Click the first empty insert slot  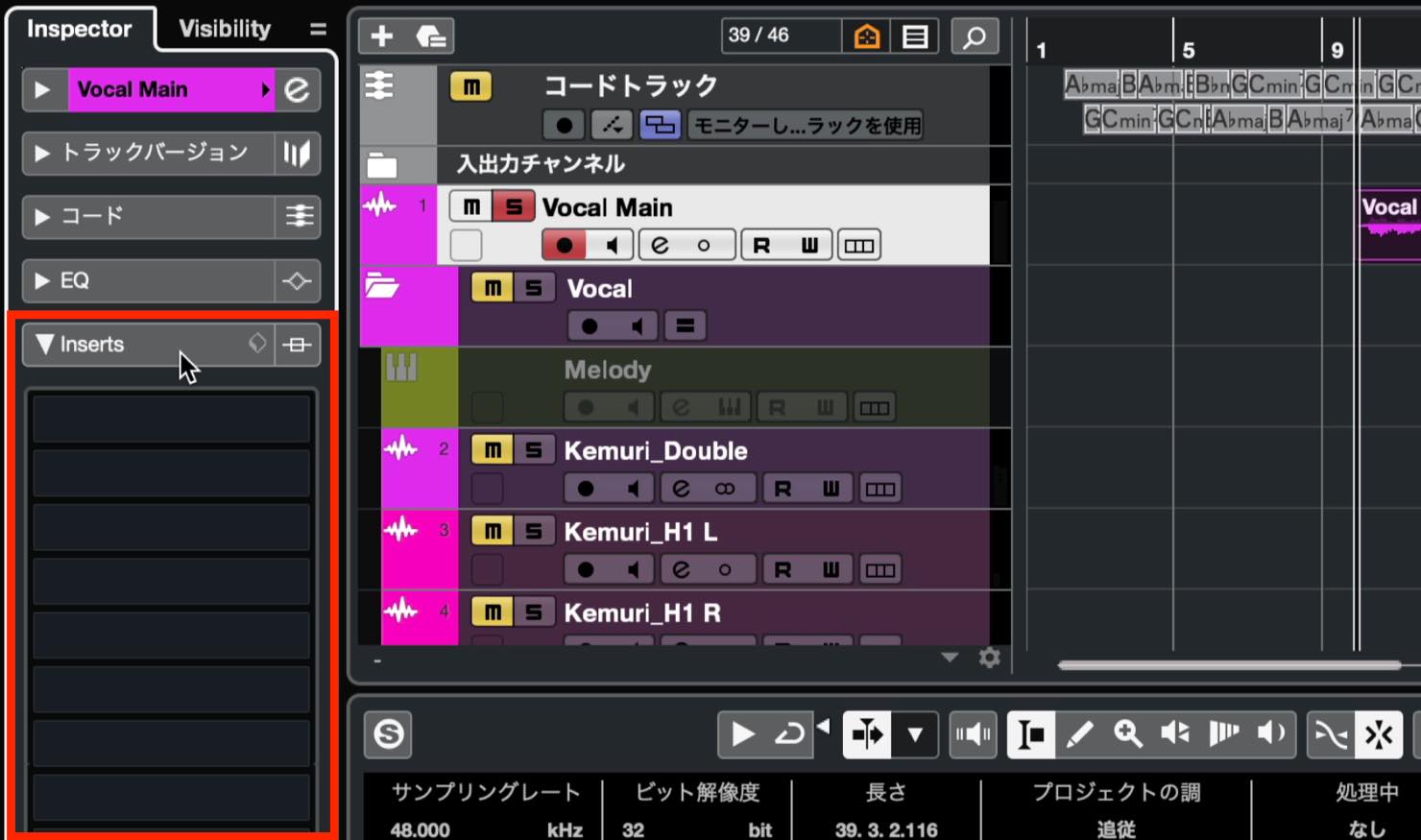[171, 419]
